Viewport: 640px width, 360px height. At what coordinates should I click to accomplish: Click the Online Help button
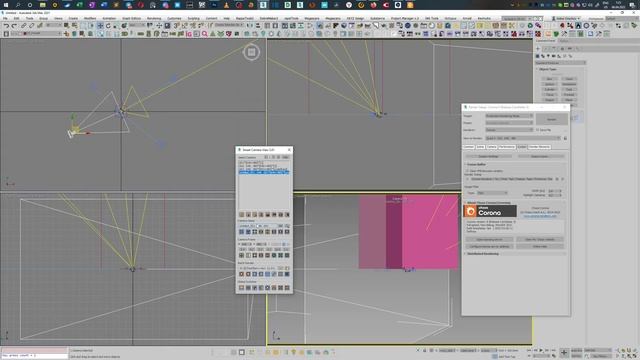point(540,246)
